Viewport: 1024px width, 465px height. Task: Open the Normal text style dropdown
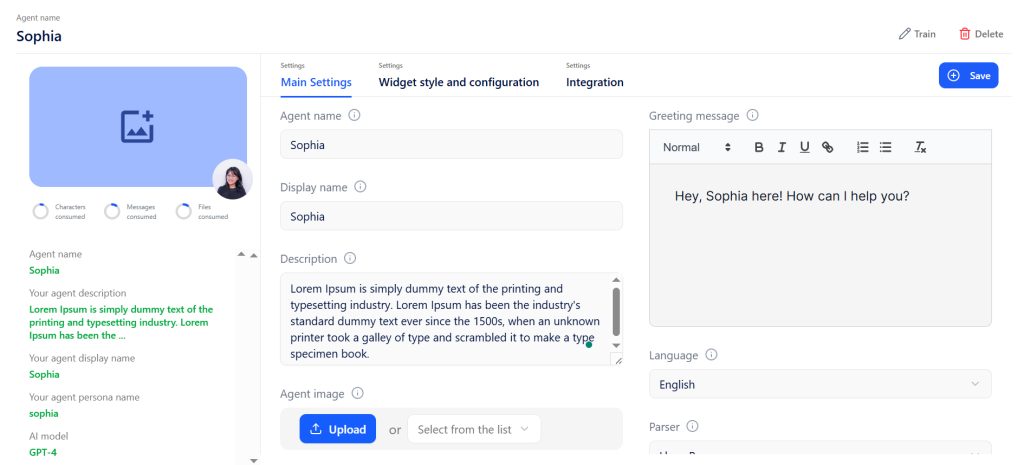pos(697,147)
